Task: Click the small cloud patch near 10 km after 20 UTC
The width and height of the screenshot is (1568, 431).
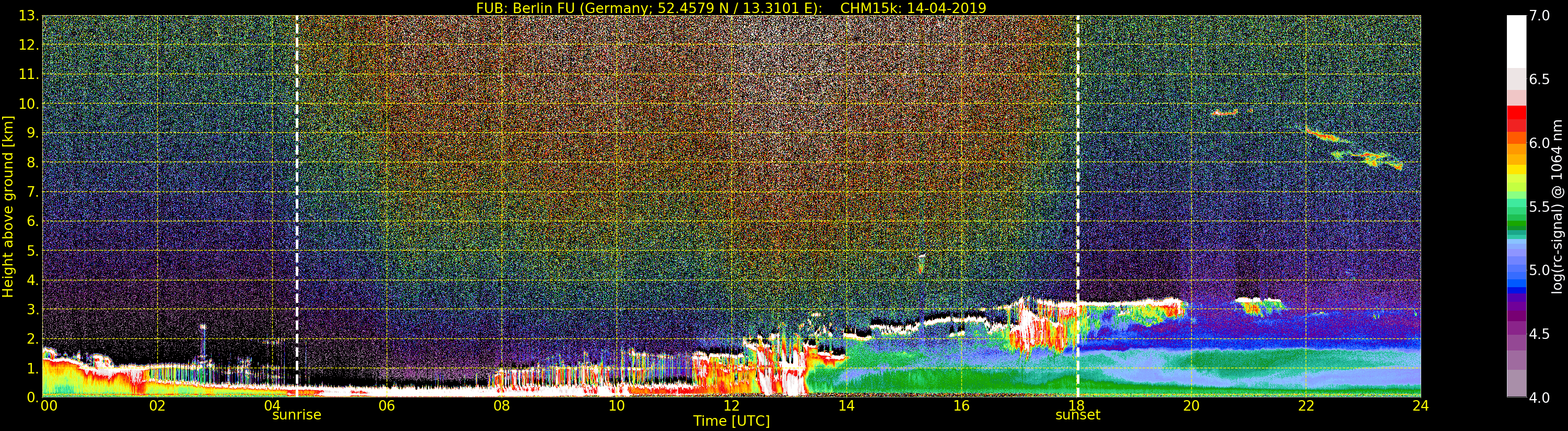Action: coord(1225,112)
